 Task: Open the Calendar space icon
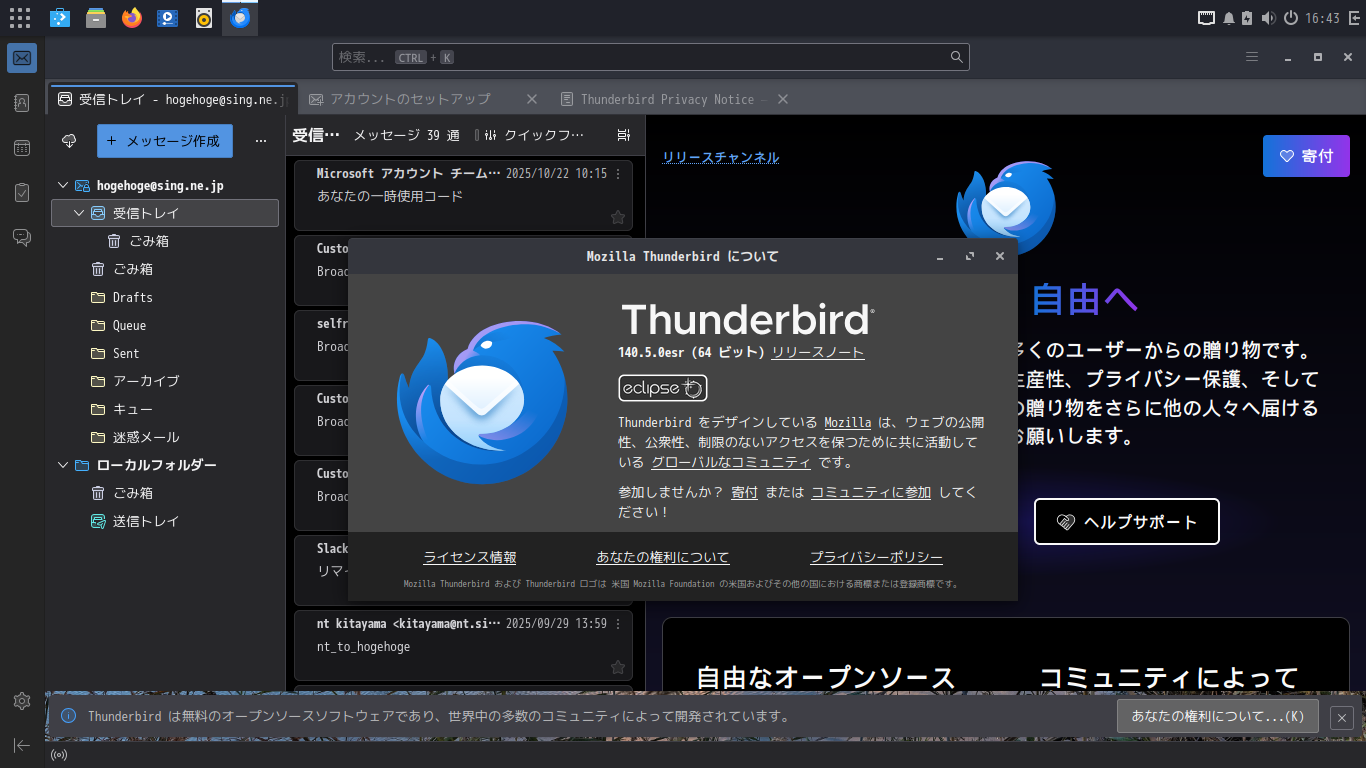coord(22,148)
